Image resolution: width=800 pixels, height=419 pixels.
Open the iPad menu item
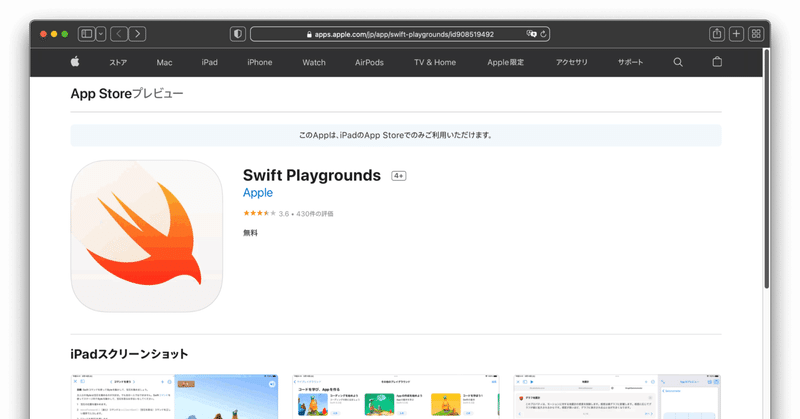tap(210, 62)
